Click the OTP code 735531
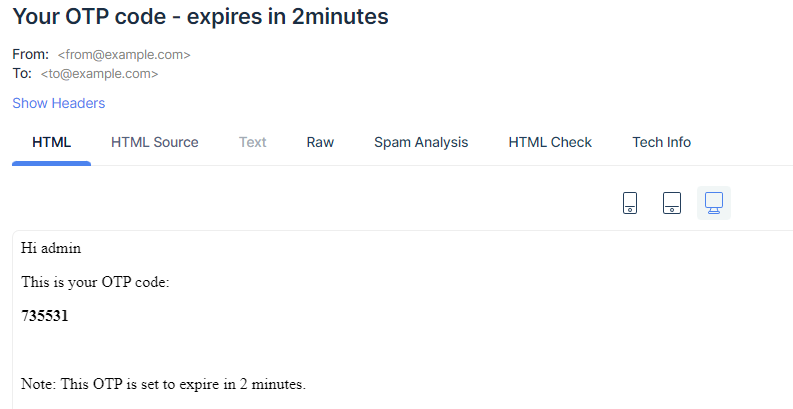The image size is (793, 409). coord(45,316)
